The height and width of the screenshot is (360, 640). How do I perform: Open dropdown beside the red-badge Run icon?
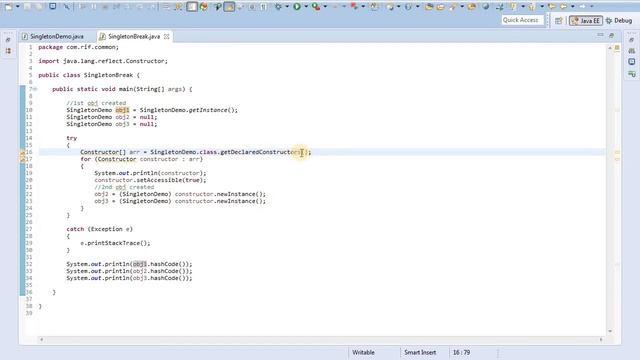pyautogui.click(x=325, y=7)
